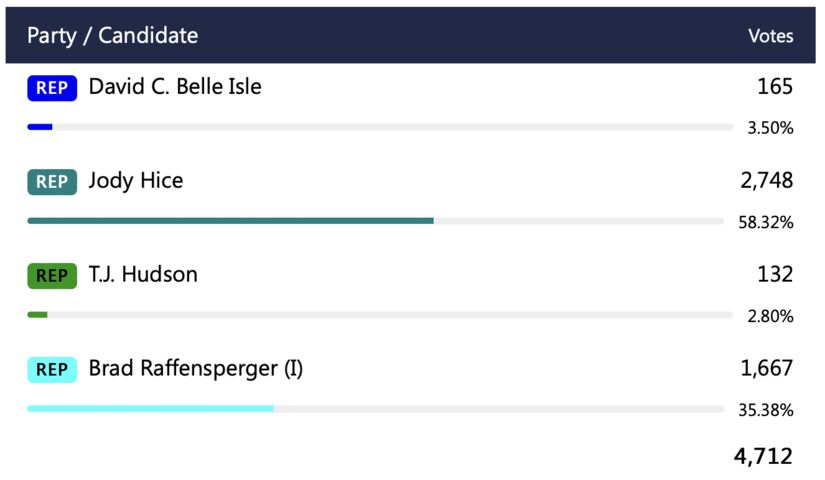Click the 1,667 vote count
Viewport: 825px width, 480px height.
coord(767,369)
